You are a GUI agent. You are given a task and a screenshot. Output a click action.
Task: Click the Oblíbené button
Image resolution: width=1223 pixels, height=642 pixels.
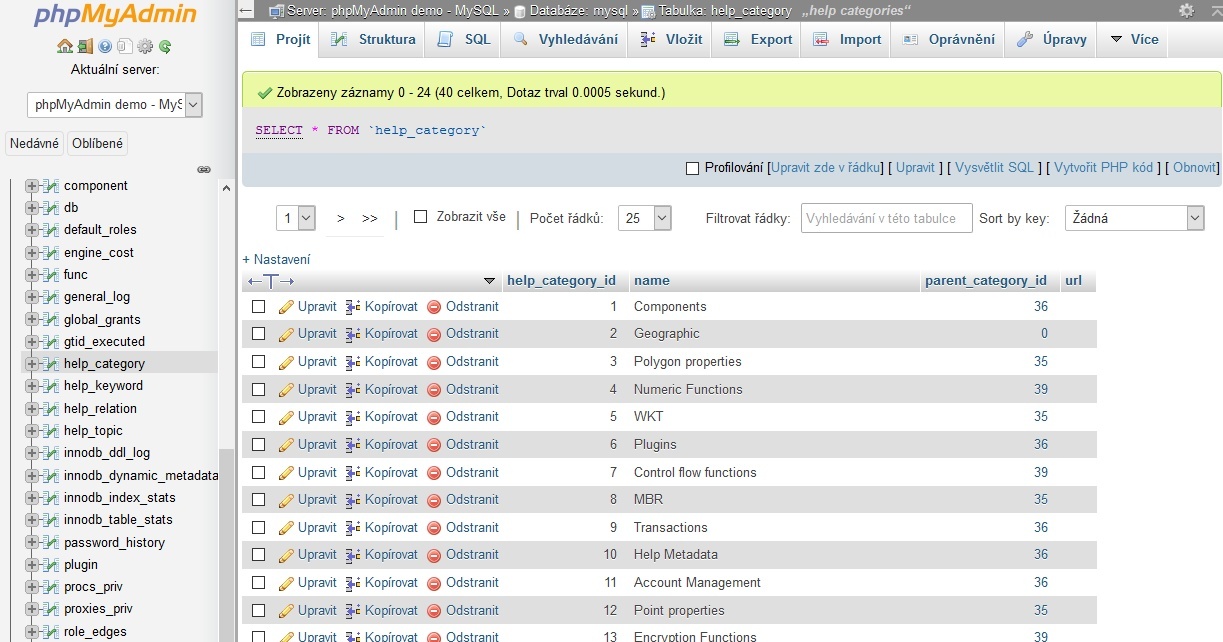[x=97, y=143]
